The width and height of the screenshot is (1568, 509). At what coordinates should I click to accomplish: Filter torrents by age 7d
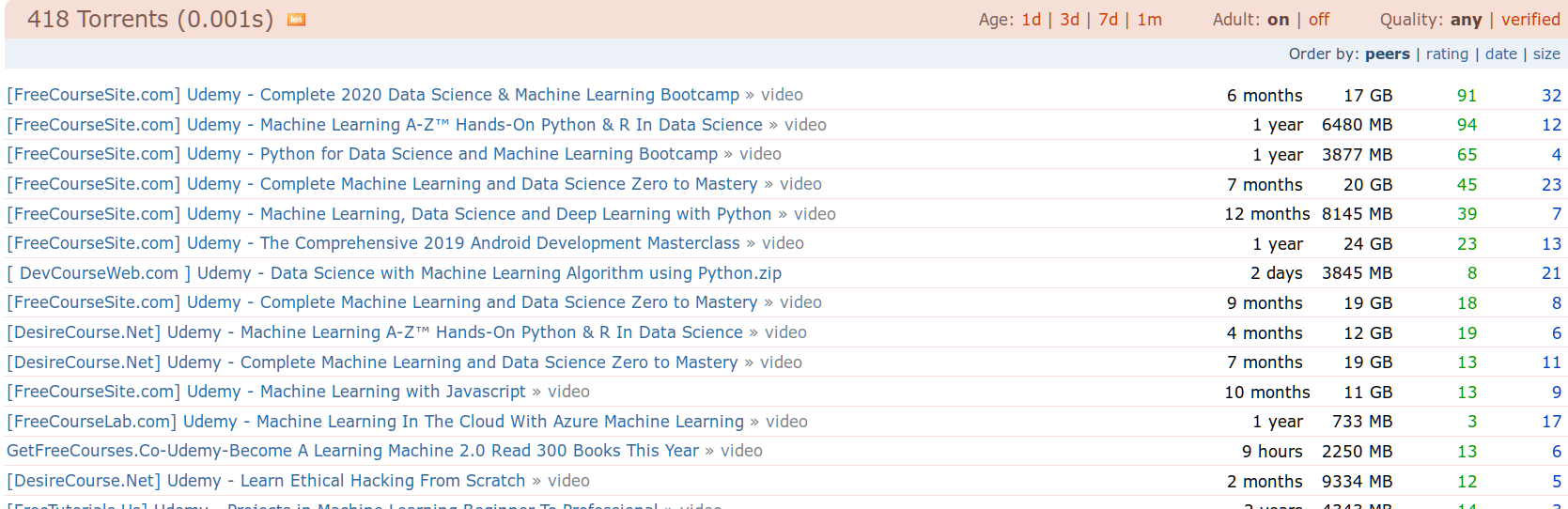1109,20
